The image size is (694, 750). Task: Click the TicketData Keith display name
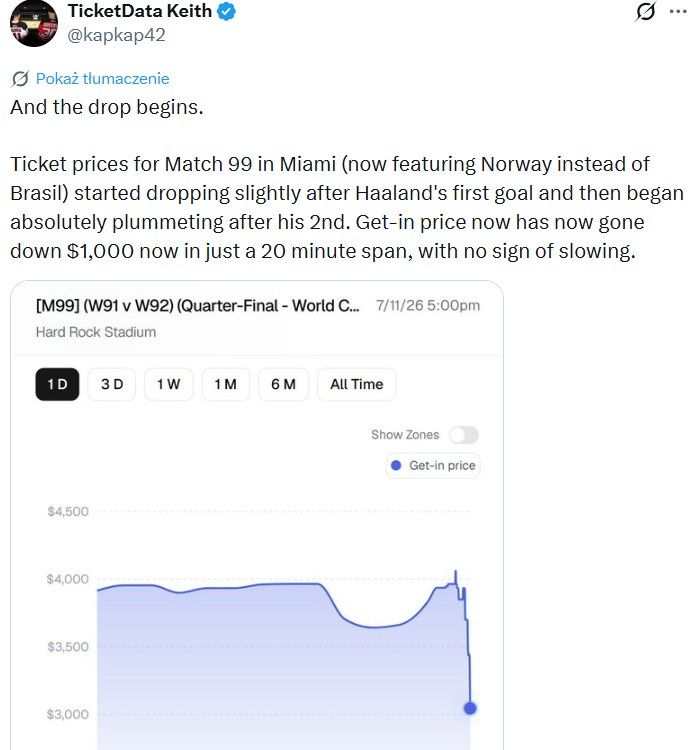(x=140, y=11)
